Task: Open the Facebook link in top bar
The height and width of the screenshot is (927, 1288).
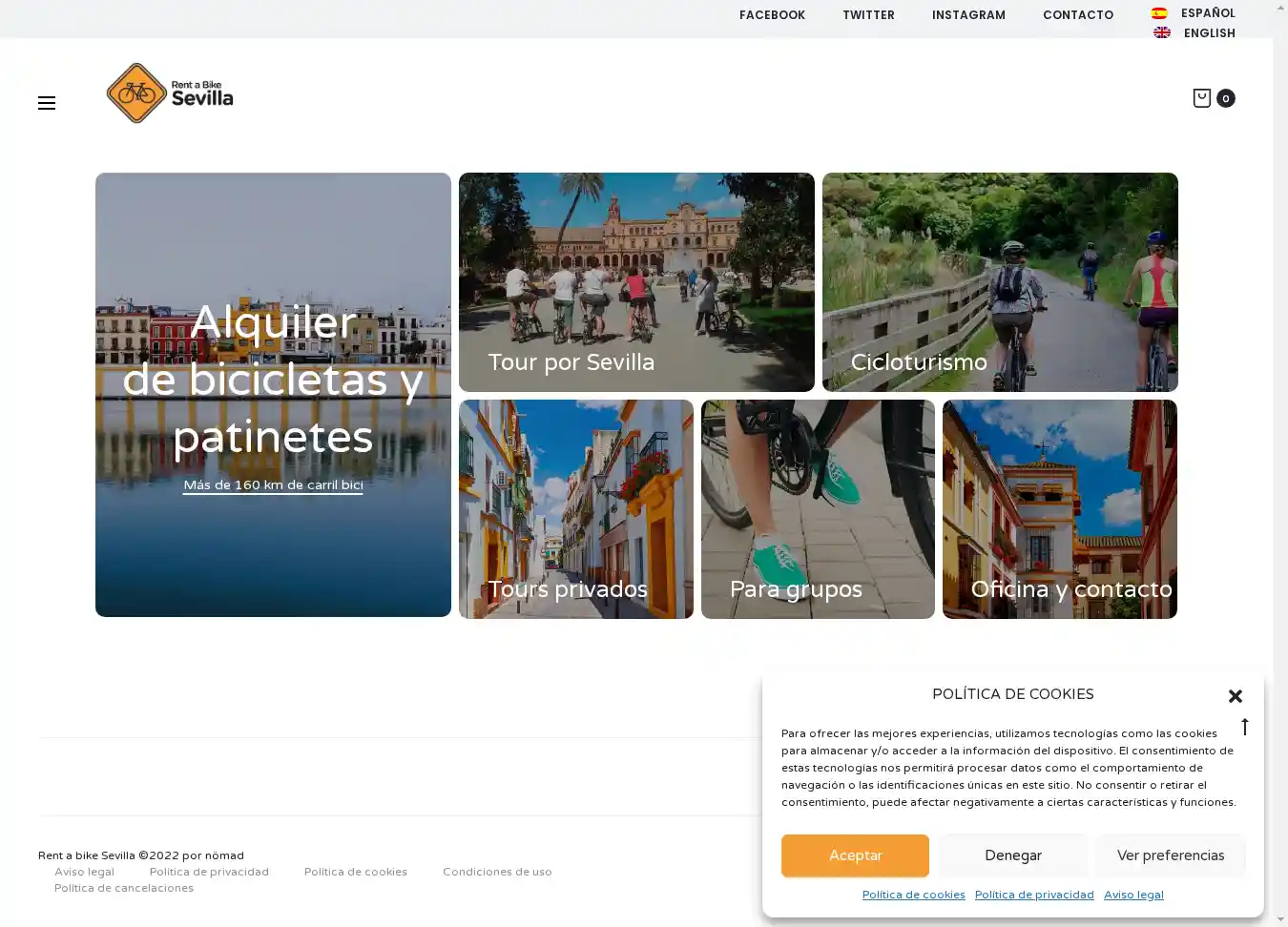Action: pyautogui.click(x=772, y=15)
